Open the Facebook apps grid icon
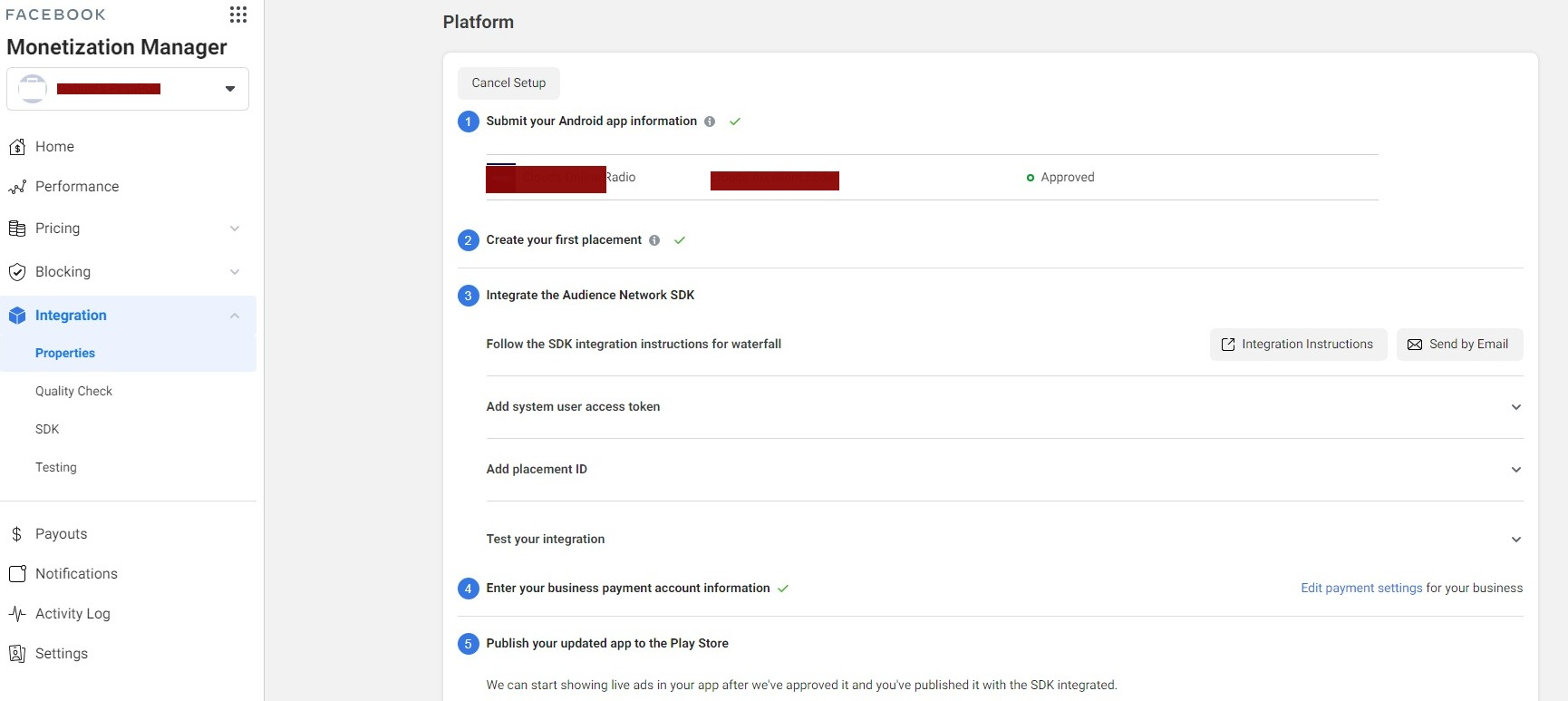1568x701 pixels. 238,15
